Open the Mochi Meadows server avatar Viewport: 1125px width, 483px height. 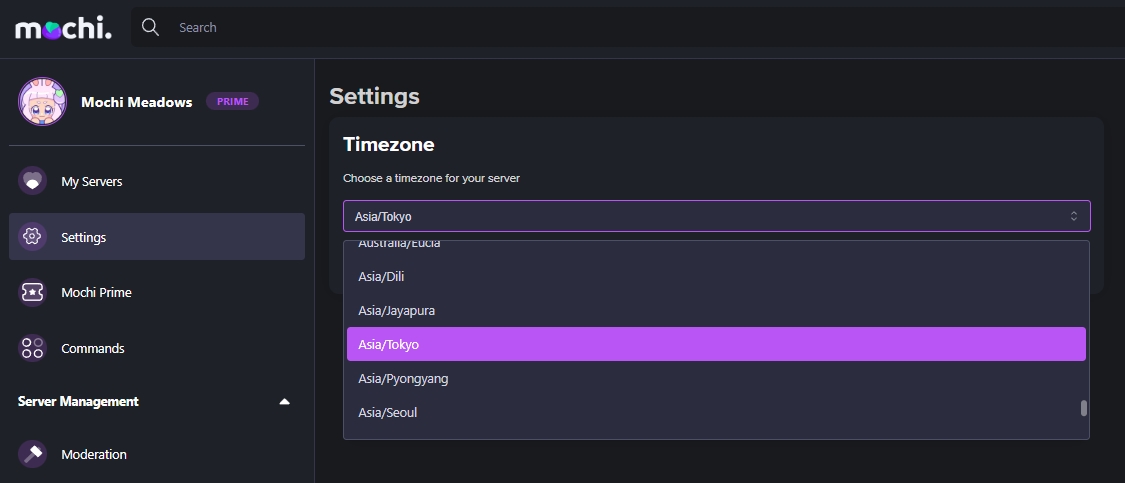point(42,102)
